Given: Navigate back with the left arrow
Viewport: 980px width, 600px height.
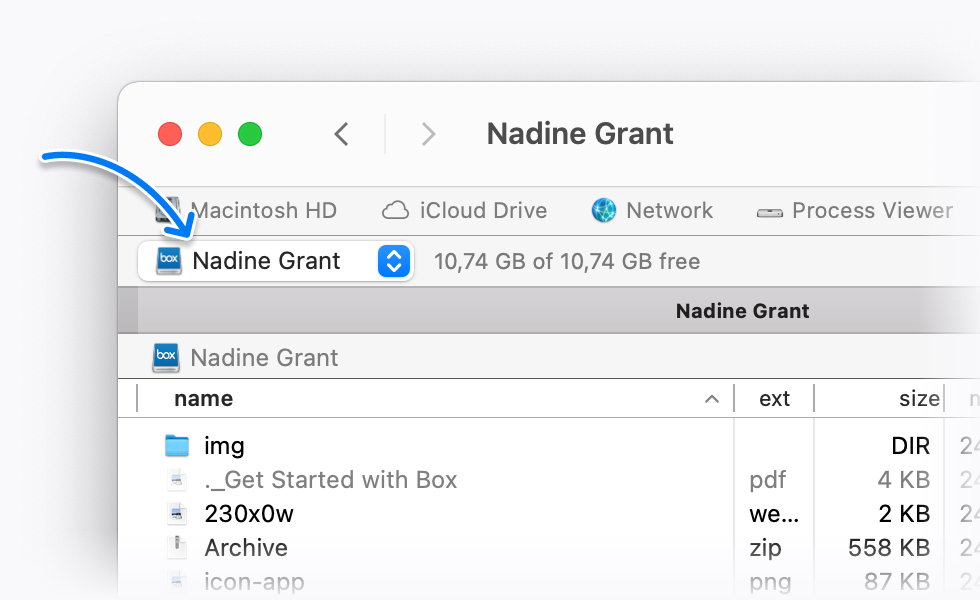Looking at the screenshot, I should [x=341, y=133].
